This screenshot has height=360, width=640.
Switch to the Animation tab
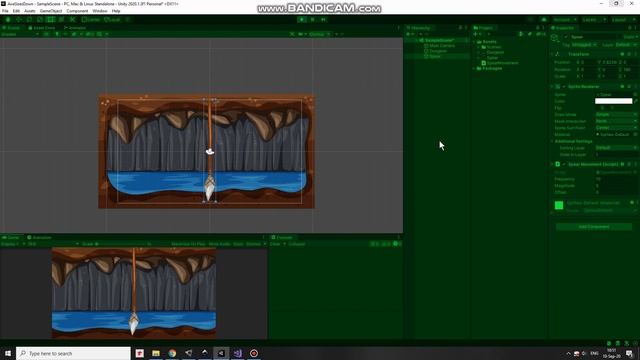(40, 238)
